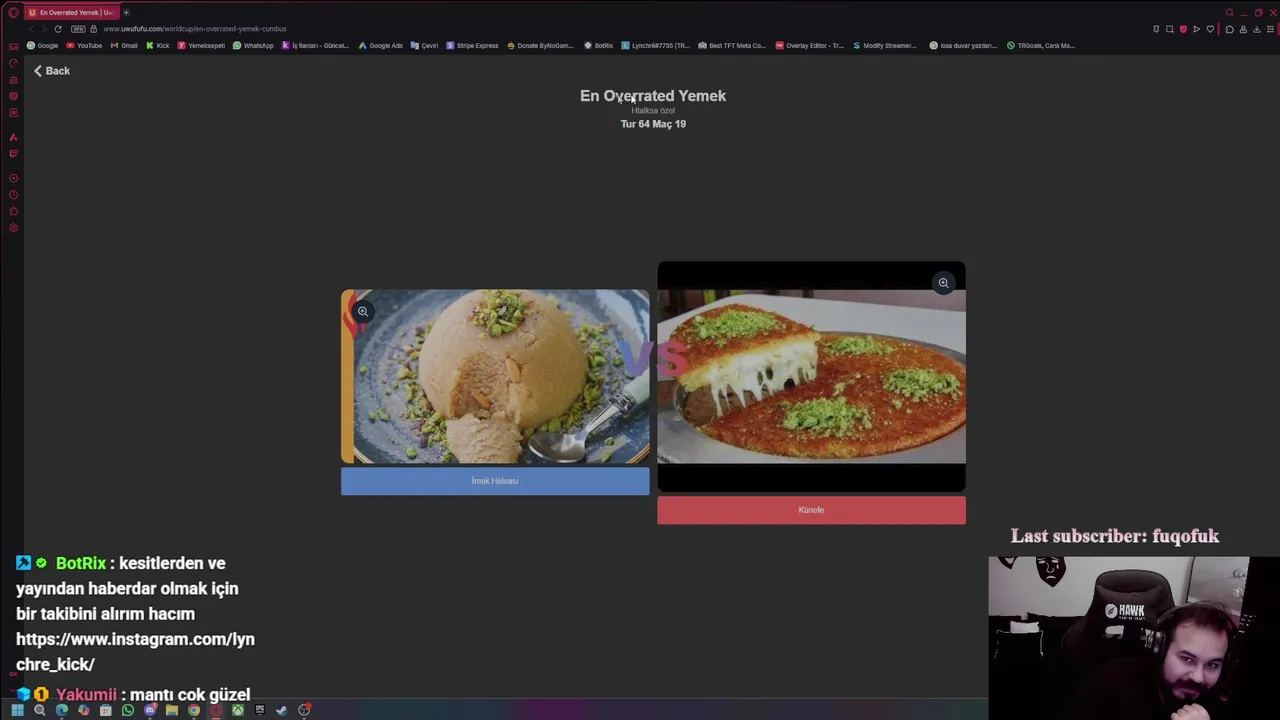Take a snapshot with the toolbar icon
Screen dimensions: 1280x720
[x=1169, y=29]
